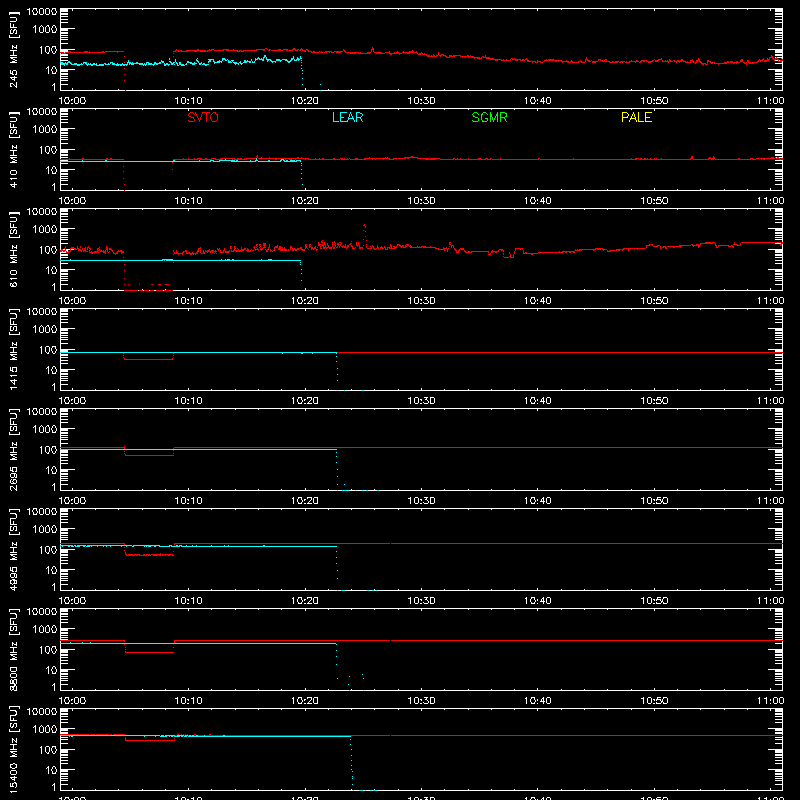Click the 10000 y-axis label of 245 MHz plot
The height and width of the screenshot is (800, 800).
(x=42, y=12)
